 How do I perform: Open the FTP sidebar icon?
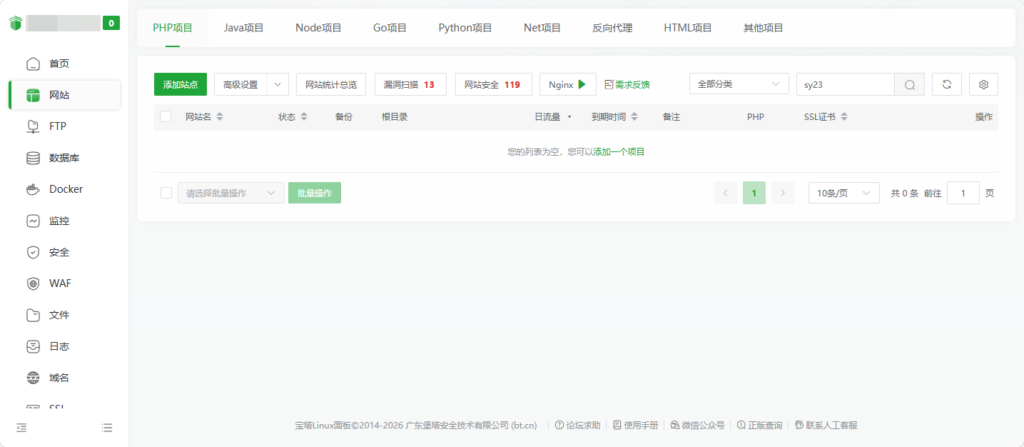[33, 127]
